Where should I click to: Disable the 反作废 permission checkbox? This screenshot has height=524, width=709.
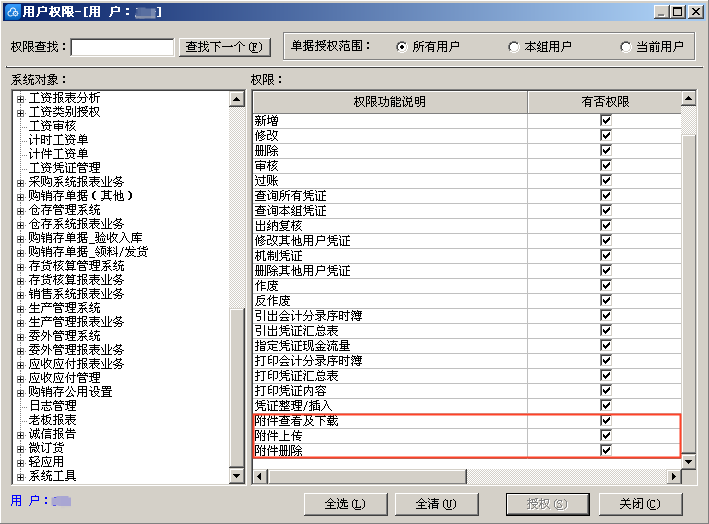605,301
